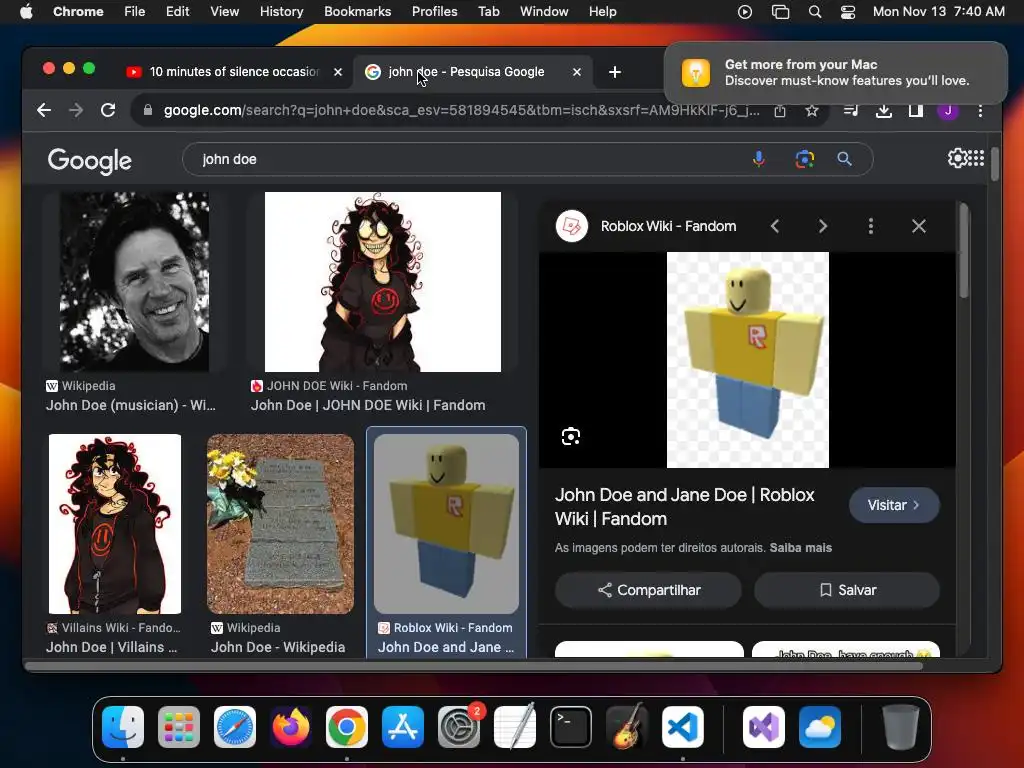
Task: Close the john doe Google tab
Action: coord(577,72)
